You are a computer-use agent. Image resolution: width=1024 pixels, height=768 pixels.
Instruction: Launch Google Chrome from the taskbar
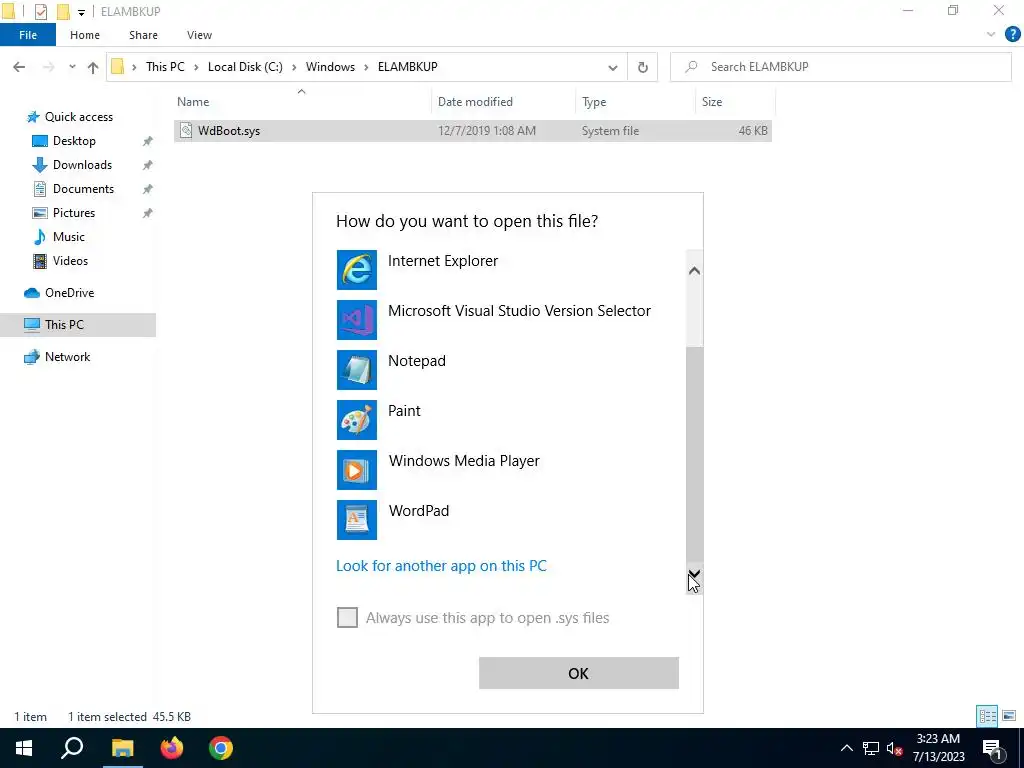pos(221,748)
